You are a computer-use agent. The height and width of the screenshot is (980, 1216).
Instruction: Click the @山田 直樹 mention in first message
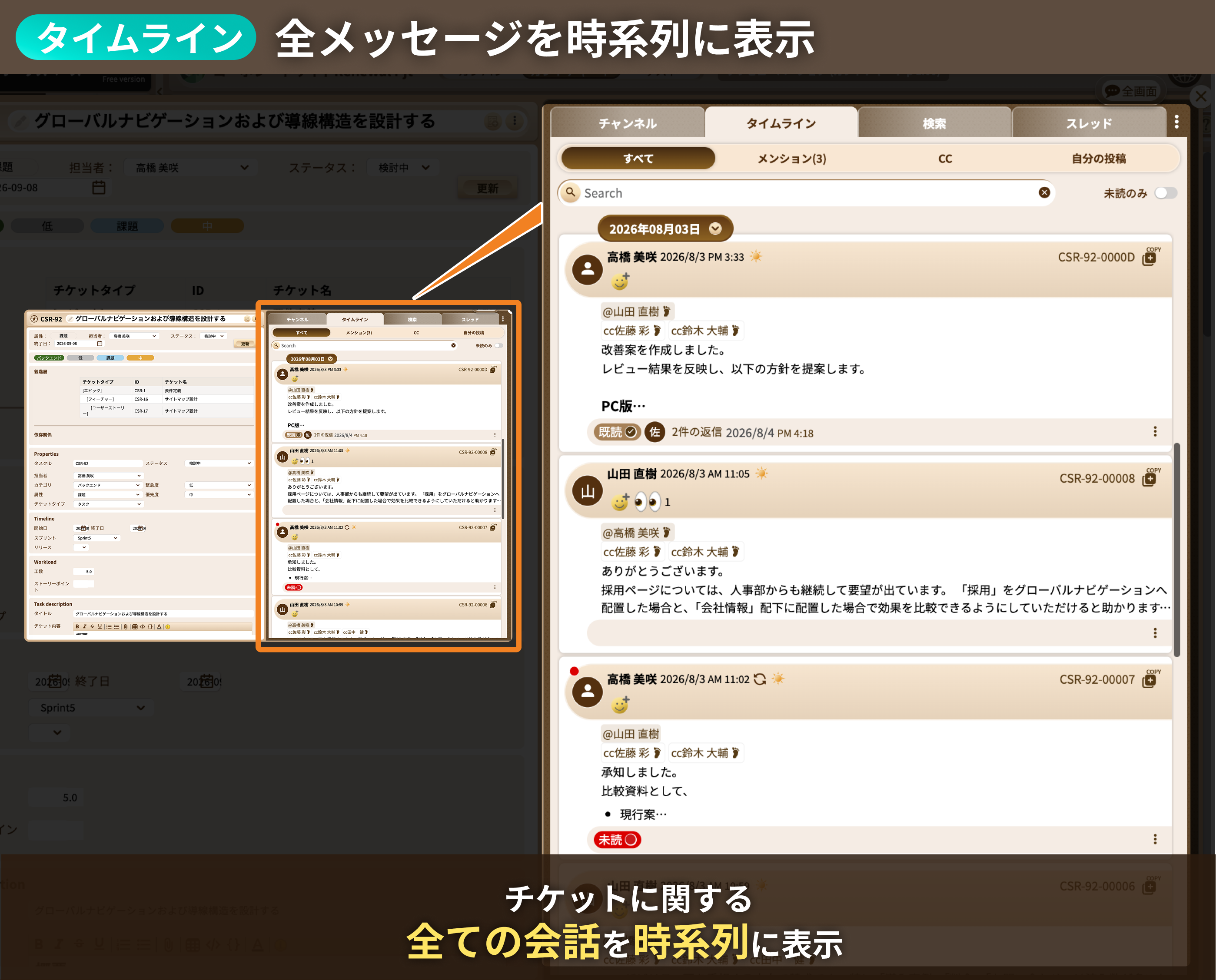coord(637,311)
